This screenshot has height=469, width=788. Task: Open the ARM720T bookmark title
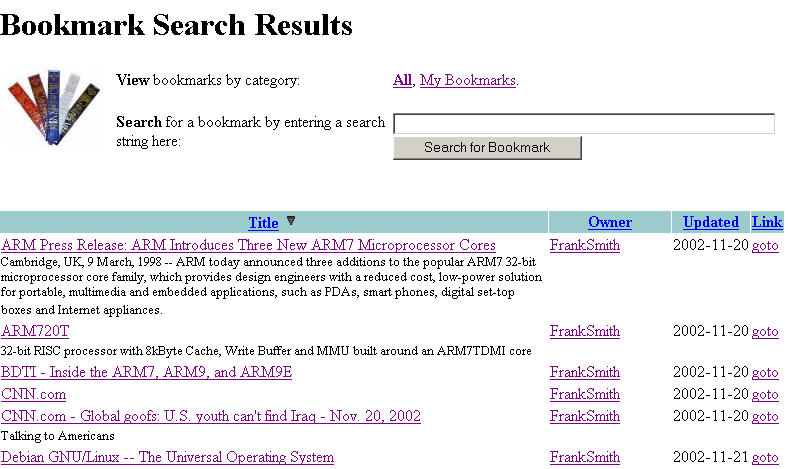[x=35, y=331]
